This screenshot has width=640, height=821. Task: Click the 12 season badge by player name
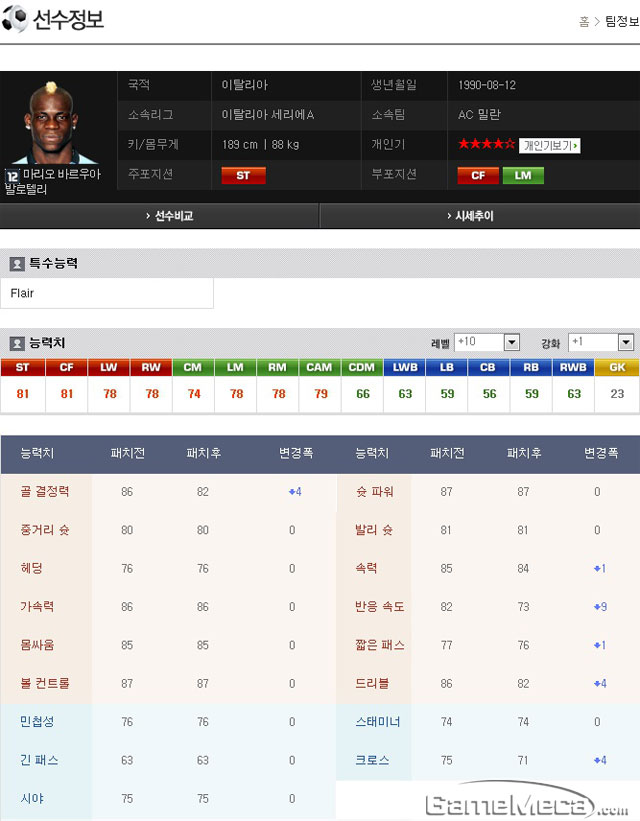pyautogui.click(x=13, y=176)
